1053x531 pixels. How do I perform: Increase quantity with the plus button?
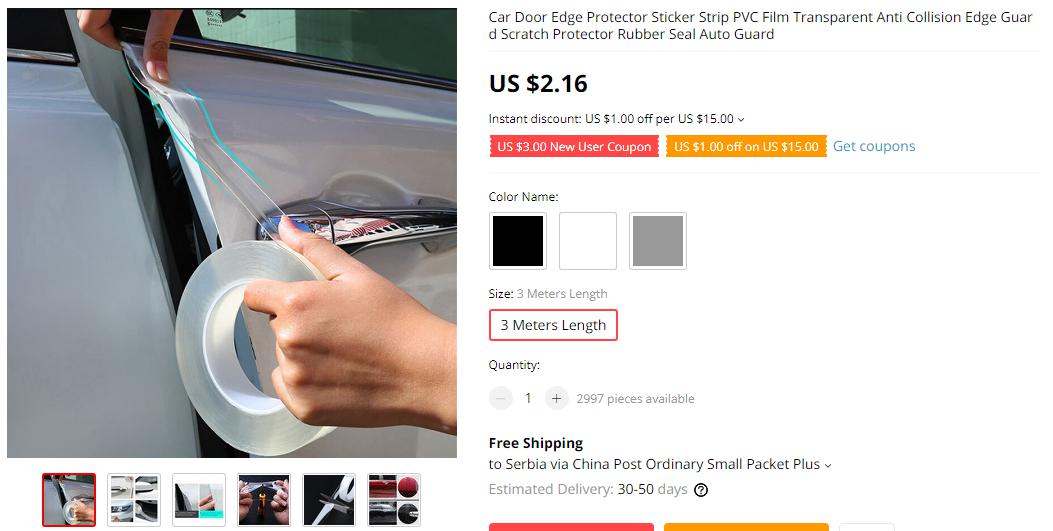click(556, 398)
